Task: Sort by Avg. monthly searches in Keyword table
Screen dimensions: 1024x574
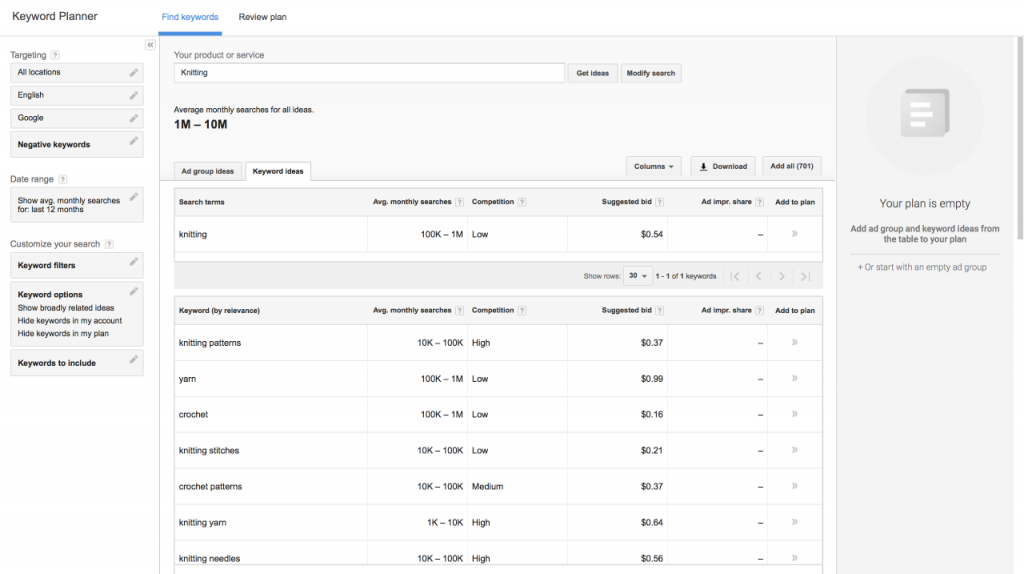Action: (412, 311)
